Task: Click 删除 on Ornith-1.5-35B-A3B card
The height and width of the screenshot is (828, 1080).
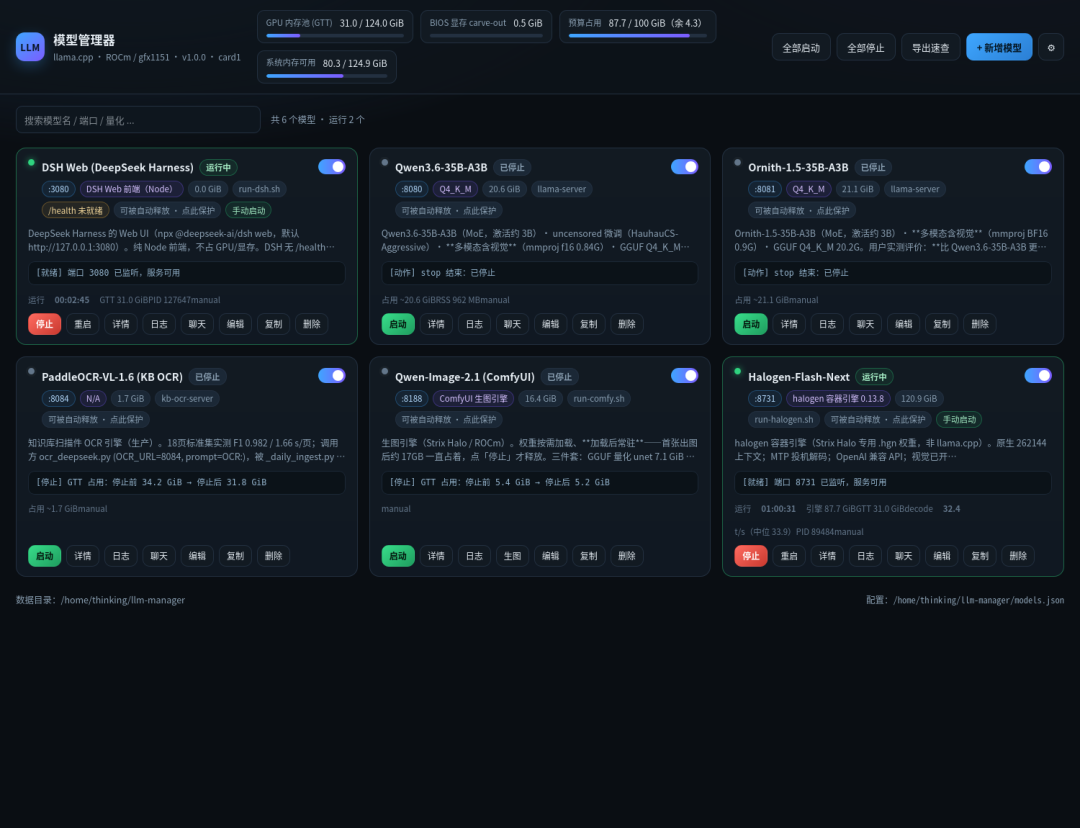Action: click(x=980, y=324)
